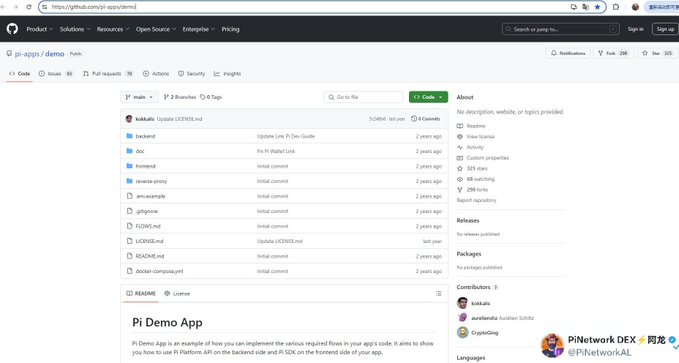679x363 pixels.
Task: Click kokkalis avatar in commit header
Action: [129, 119]
